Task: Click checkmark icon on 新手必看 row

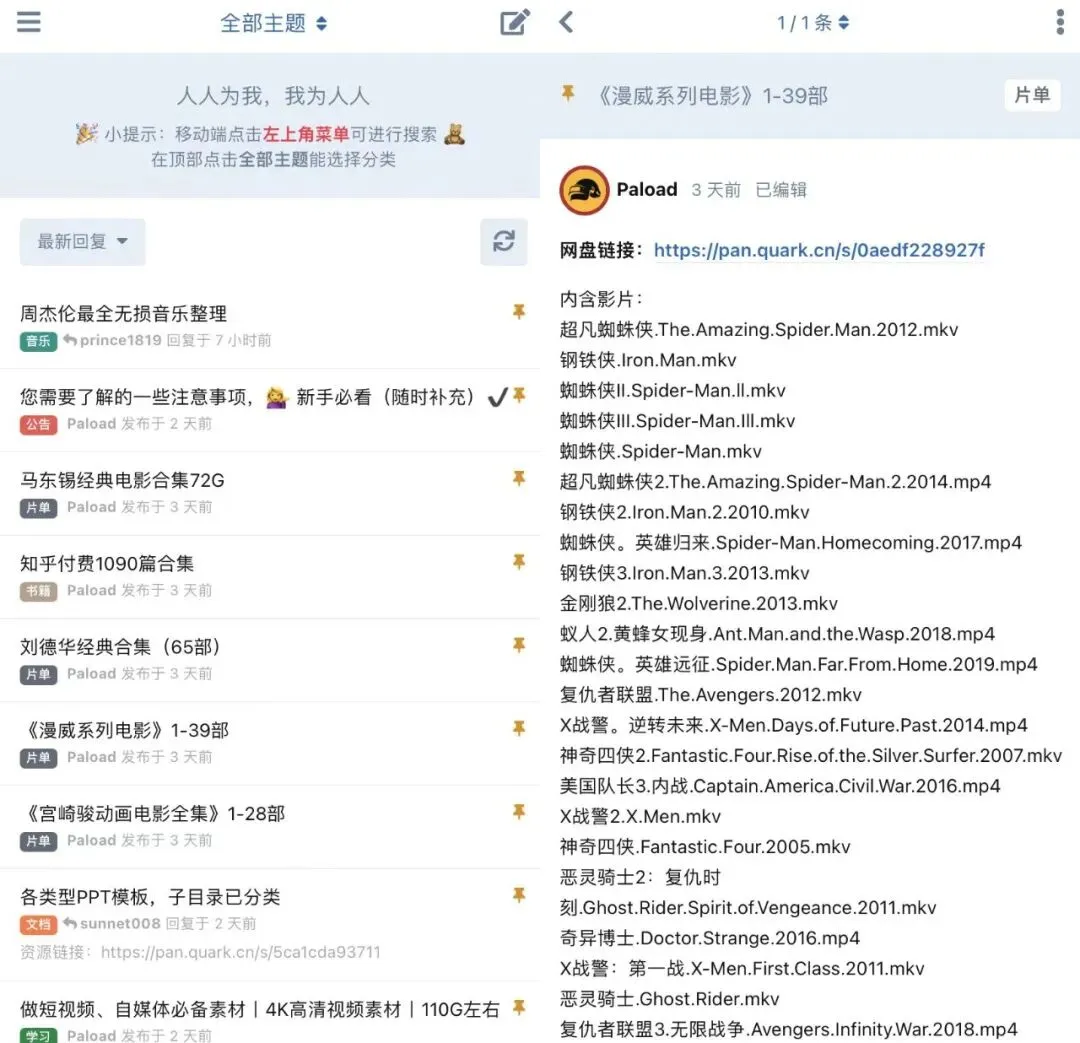Action: 497,397
